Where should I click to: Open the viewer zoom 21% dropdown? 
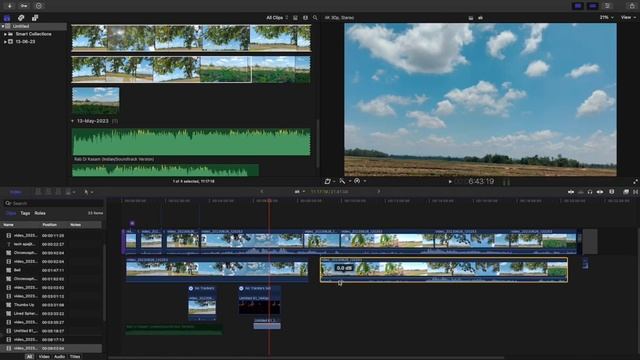[607, 18]
